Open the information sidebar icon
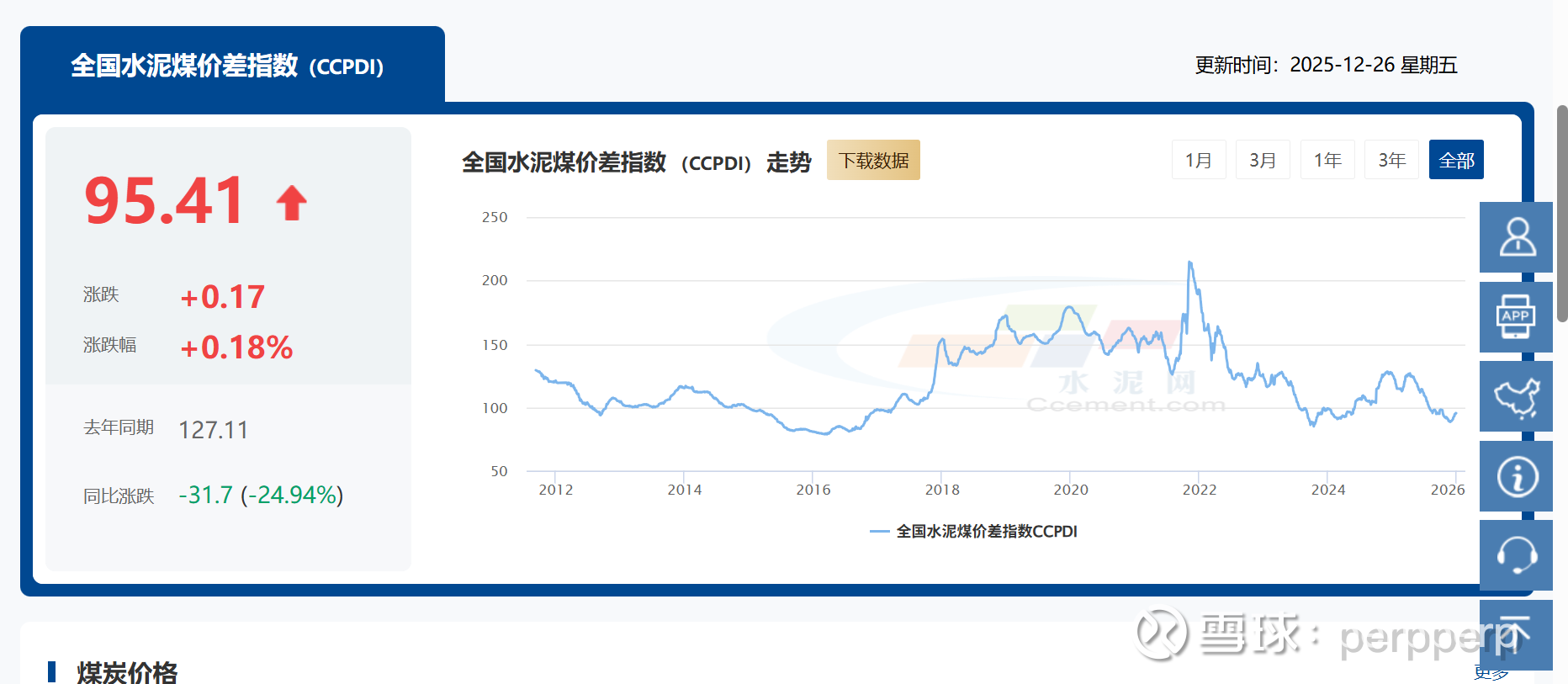 (1516, 476)
